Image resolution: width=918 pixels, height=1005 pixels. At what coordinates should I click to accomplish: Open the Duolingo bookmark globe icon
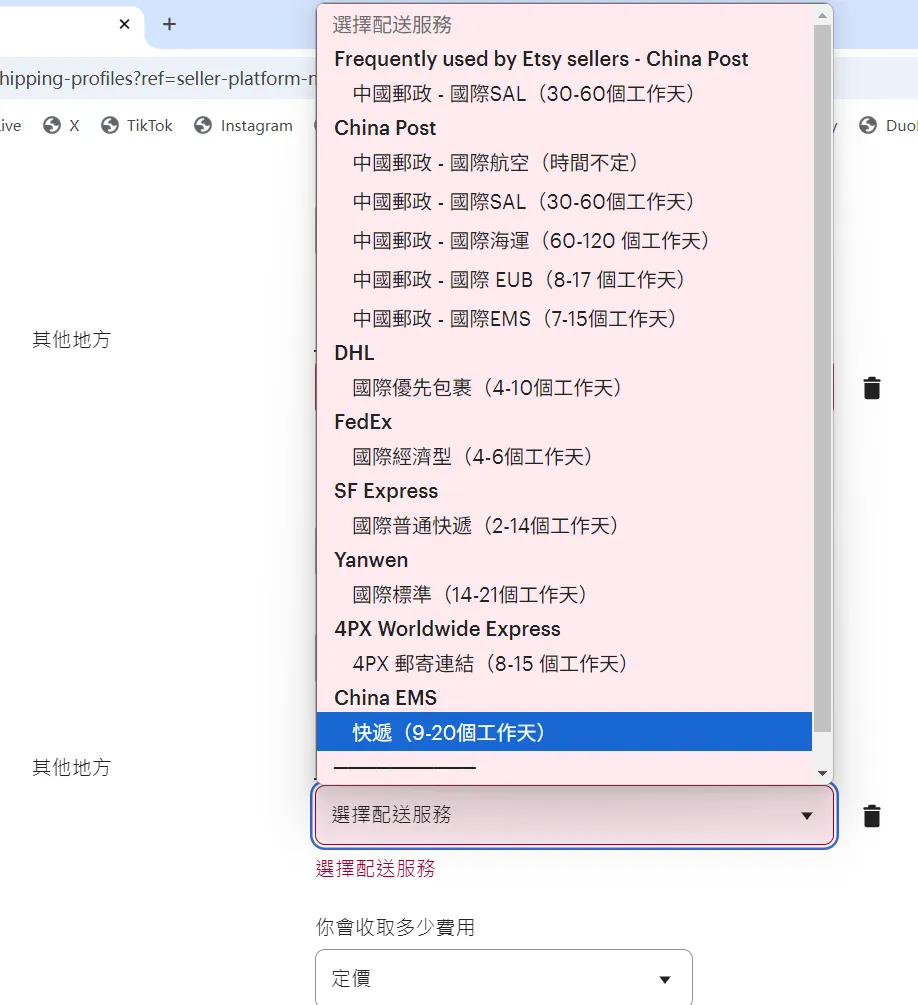pos(868,126)
